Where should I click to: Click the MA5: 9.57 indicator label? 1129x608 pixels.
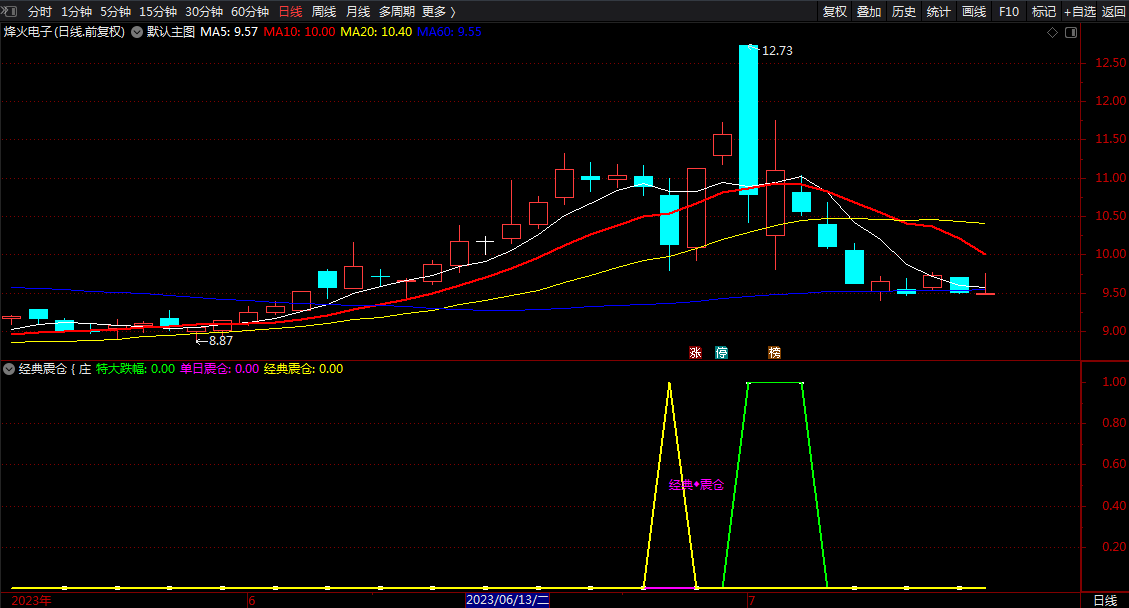pos(229,32)
